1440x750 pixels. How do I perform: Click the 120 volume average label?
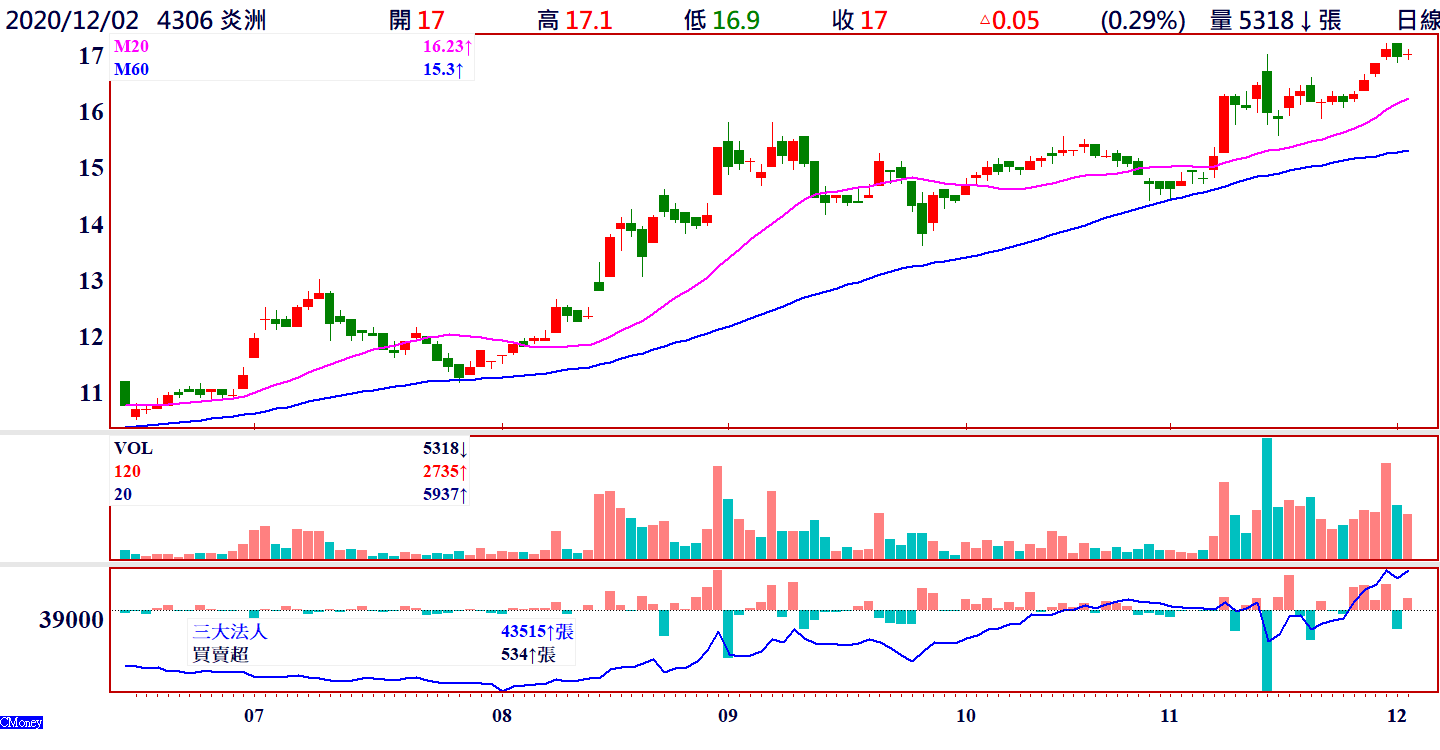[126, 472]
